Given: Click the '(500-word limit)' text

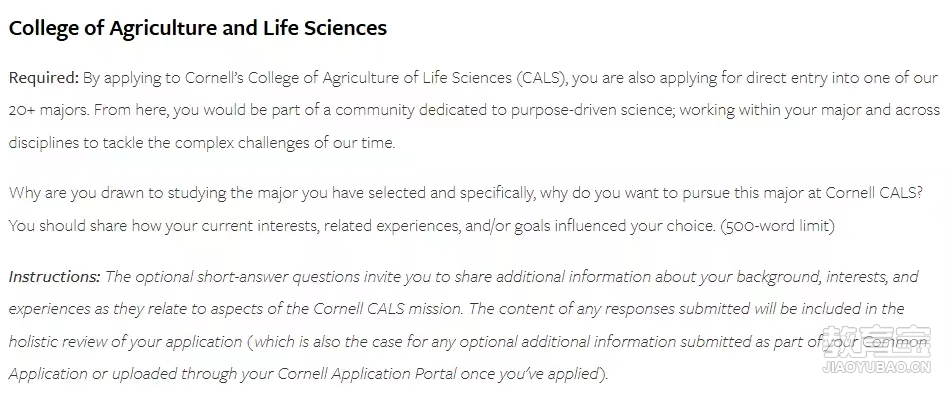Looking at the screenshot, I should pos(777,226).
